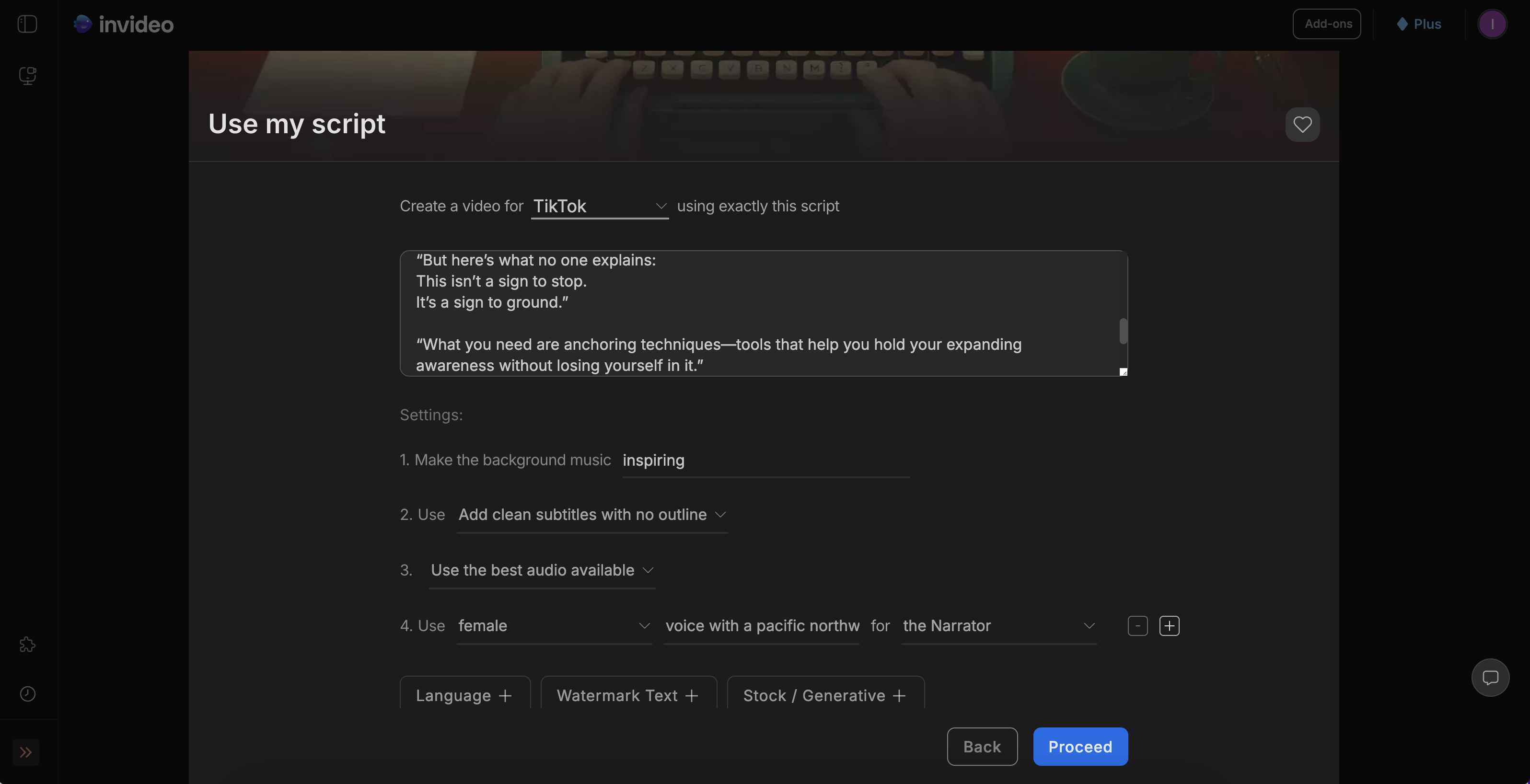Favorite this workflow with heart icon
The image size is (1530, 784).
click(1302, 124)
